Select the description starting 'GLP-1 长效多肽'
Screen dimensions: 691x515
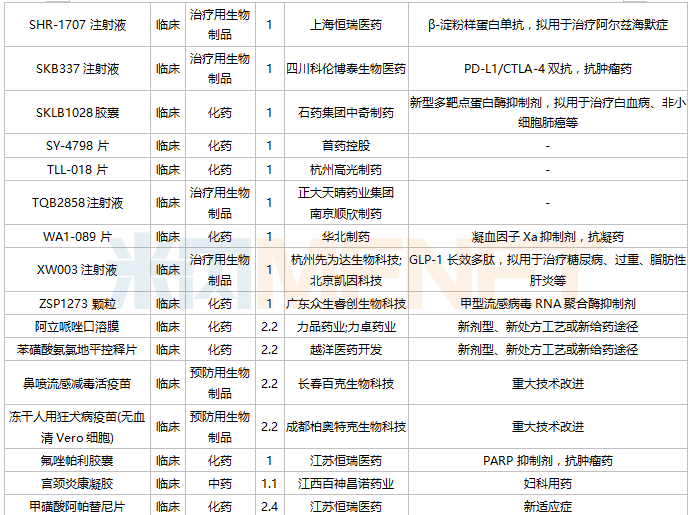(548, 270)
